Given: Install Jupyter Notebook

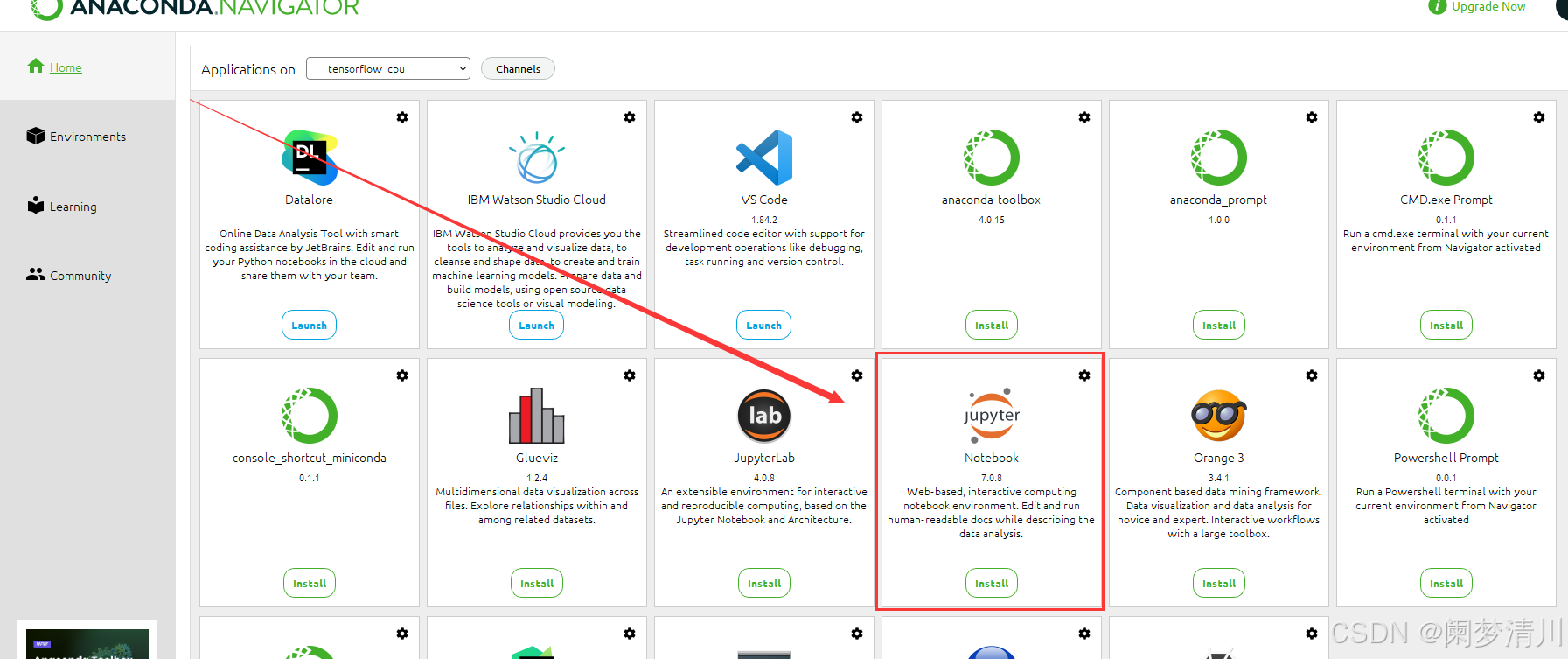Looking at the screenshot, I should 992,583.
